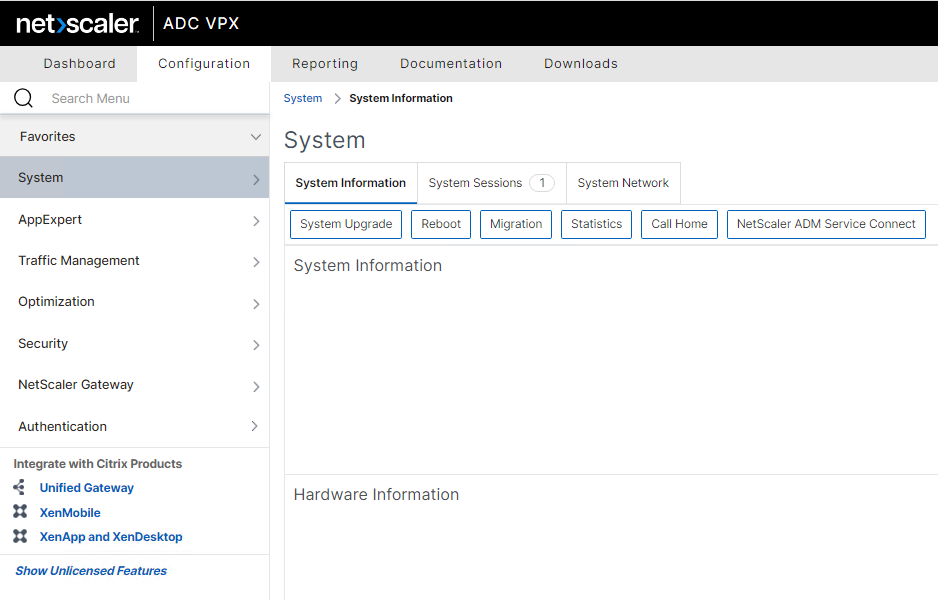938x600 pixels.
Task: Expand the Optimization node arrow
Action: point(256,303)
